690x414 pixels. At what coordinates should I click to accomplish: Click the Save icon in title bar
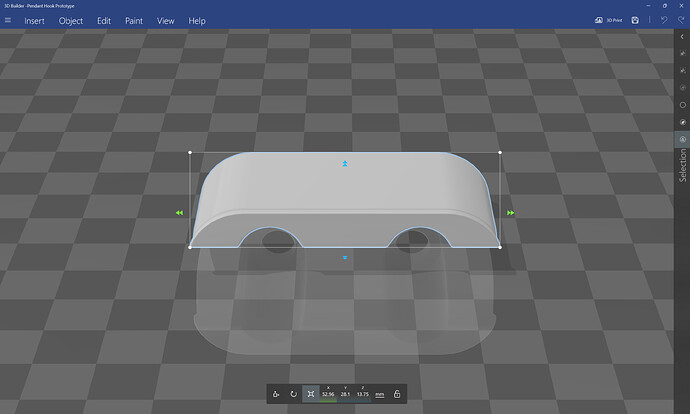635,20
